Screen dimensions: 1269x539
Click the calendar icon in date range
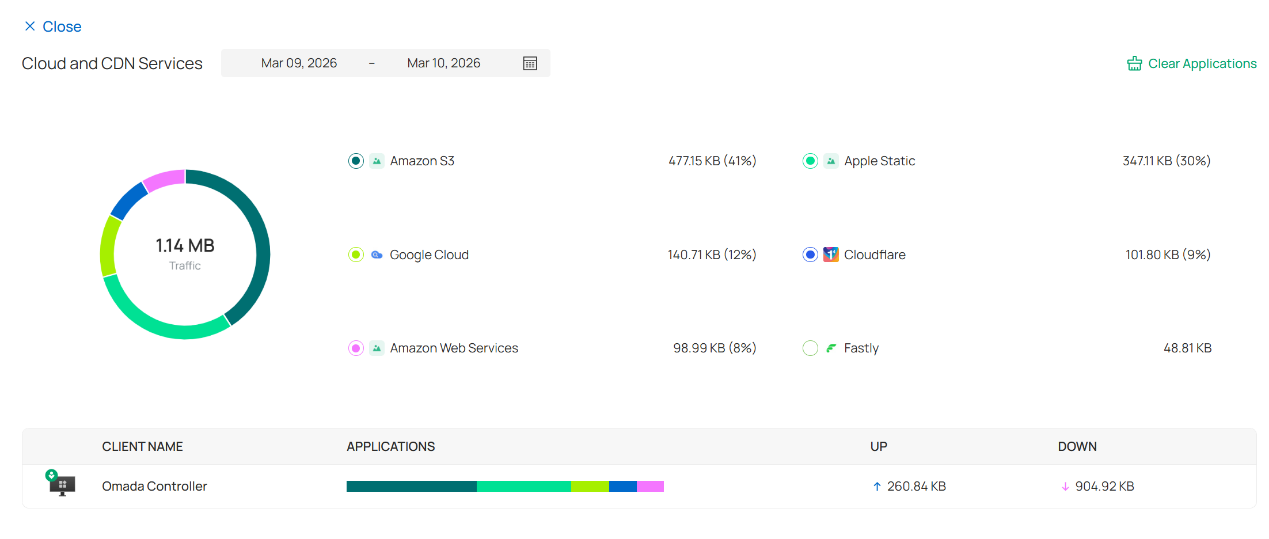pos(530,63)
